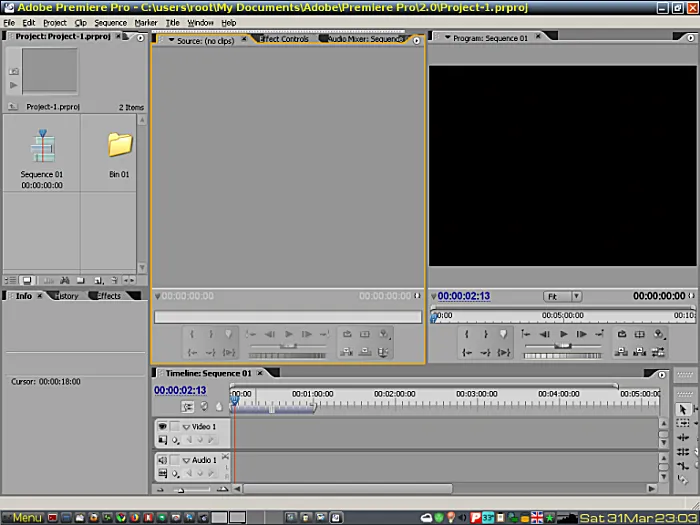
Task: Set Audio 1 display style
Action: [162, 473]
